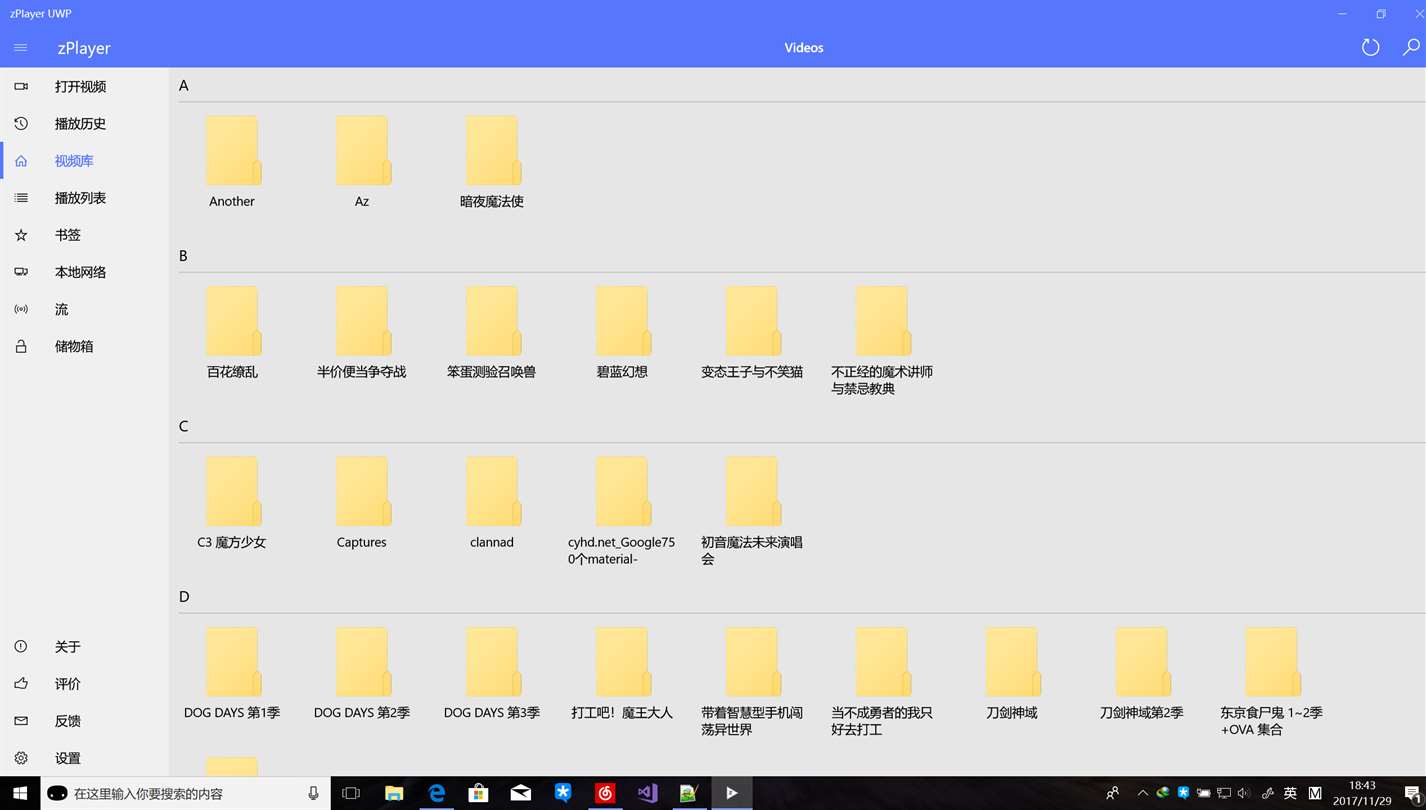
Task: Open the clannad folder
Action: pyautogui.click(x=492, y=503)
